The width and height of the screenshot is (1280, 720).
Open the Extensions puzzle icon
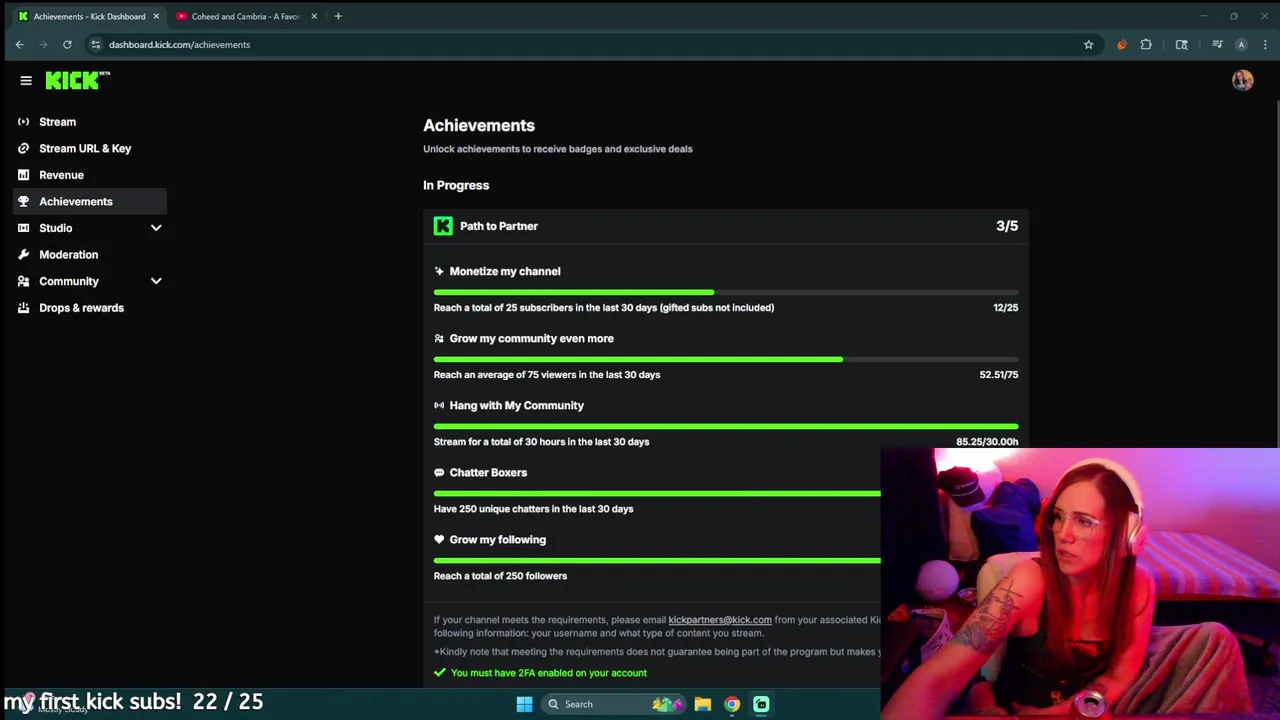pyautogui.click(x=1146, y=44)
